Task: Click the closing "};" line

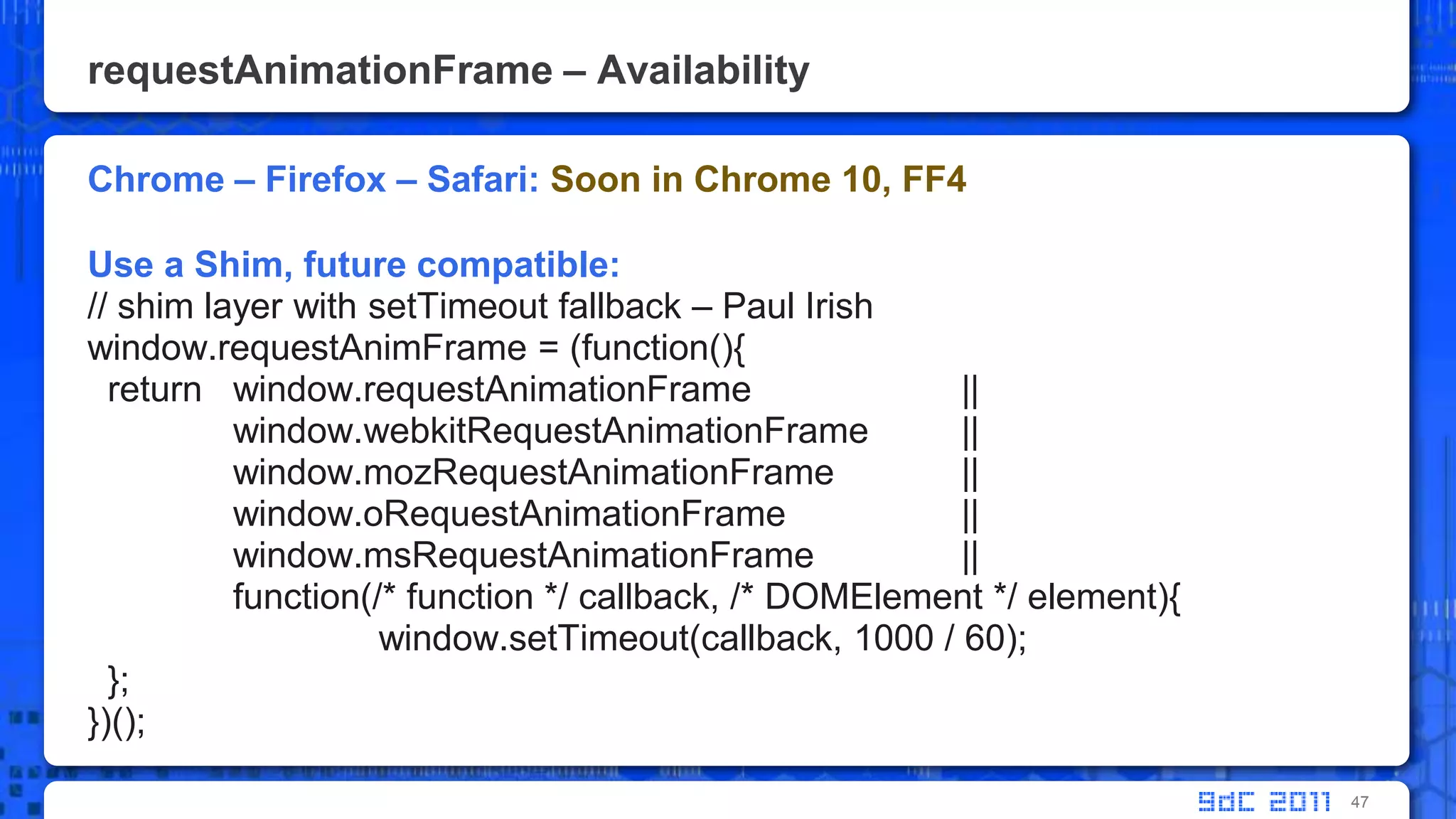Action: point(118,680)
